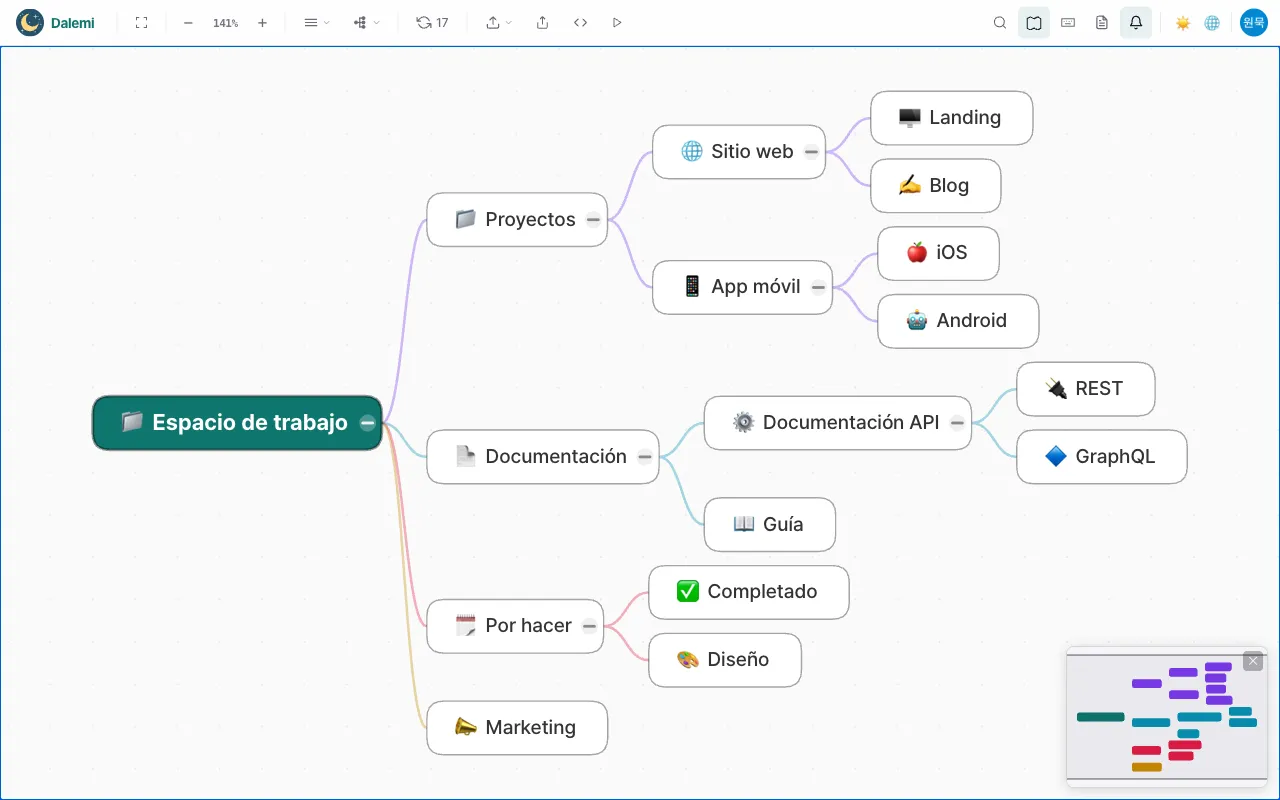Select the Marketing node
Screen dimensions: 1280x800
tap(517, 728)
